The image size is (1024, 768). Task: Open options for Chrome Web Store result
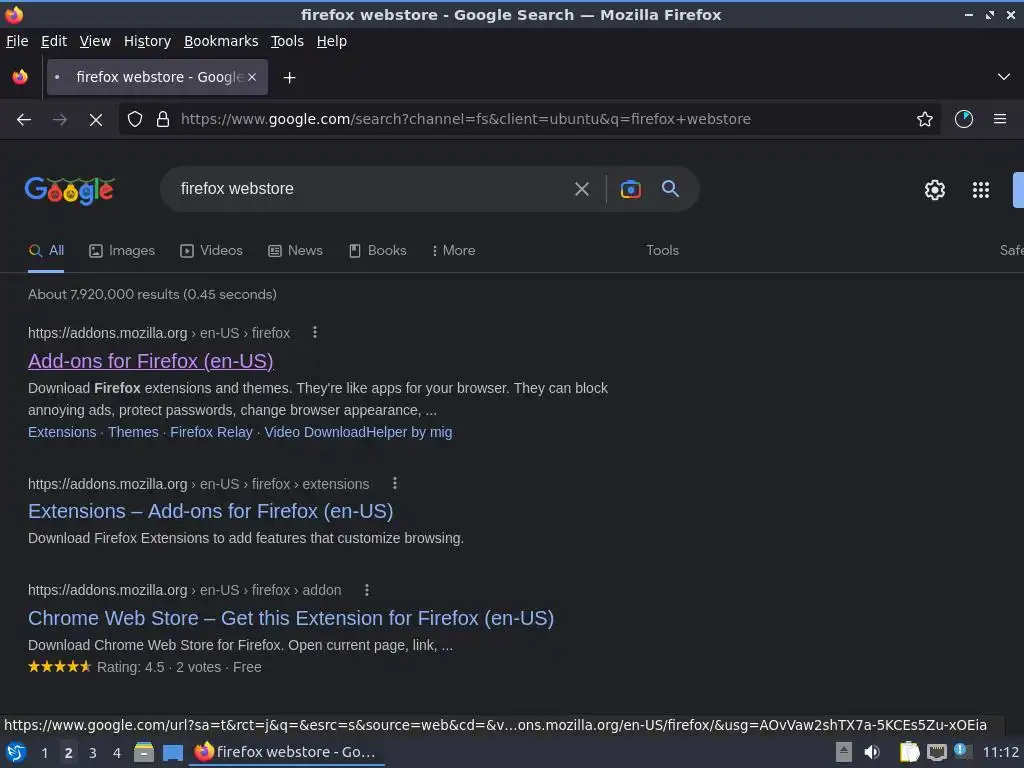pyautogui.click(x=366, y=590)
